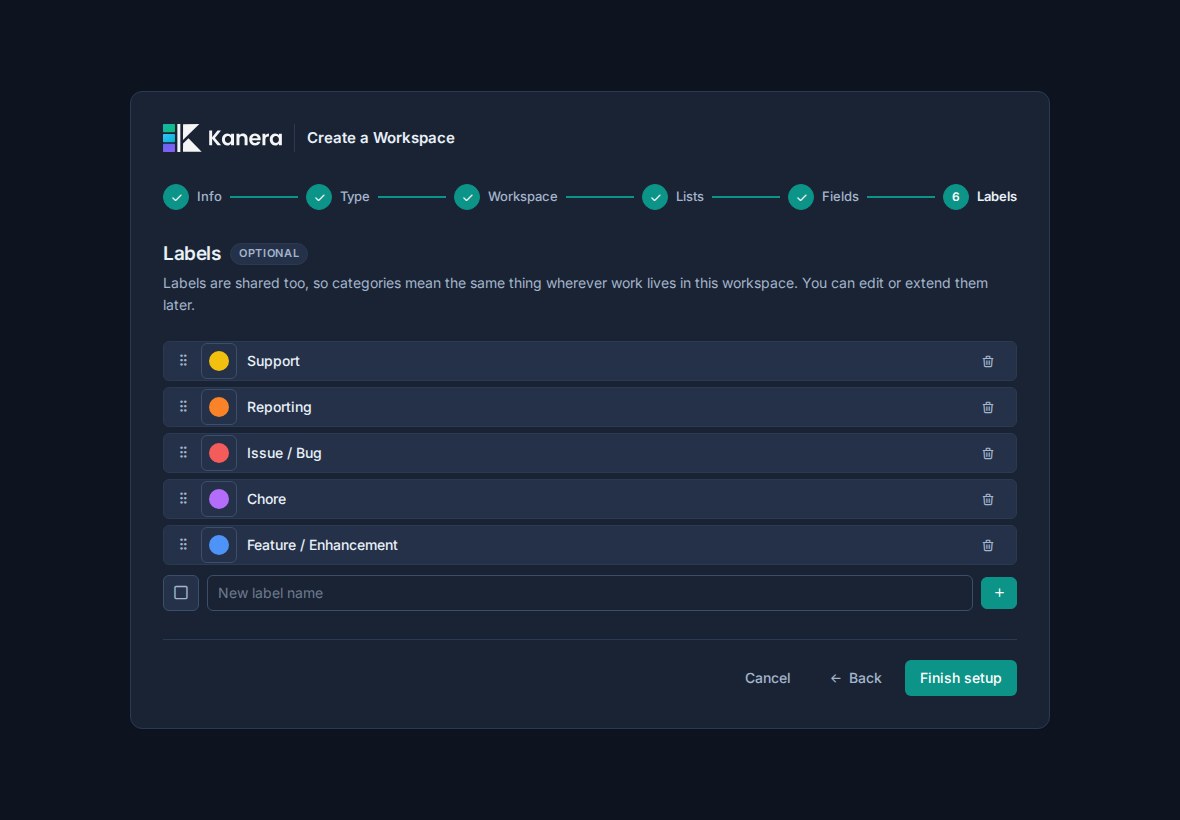Open purple color swatch for Chore
This screenshot has height=820, width=1180.
(x=219, y=499)
